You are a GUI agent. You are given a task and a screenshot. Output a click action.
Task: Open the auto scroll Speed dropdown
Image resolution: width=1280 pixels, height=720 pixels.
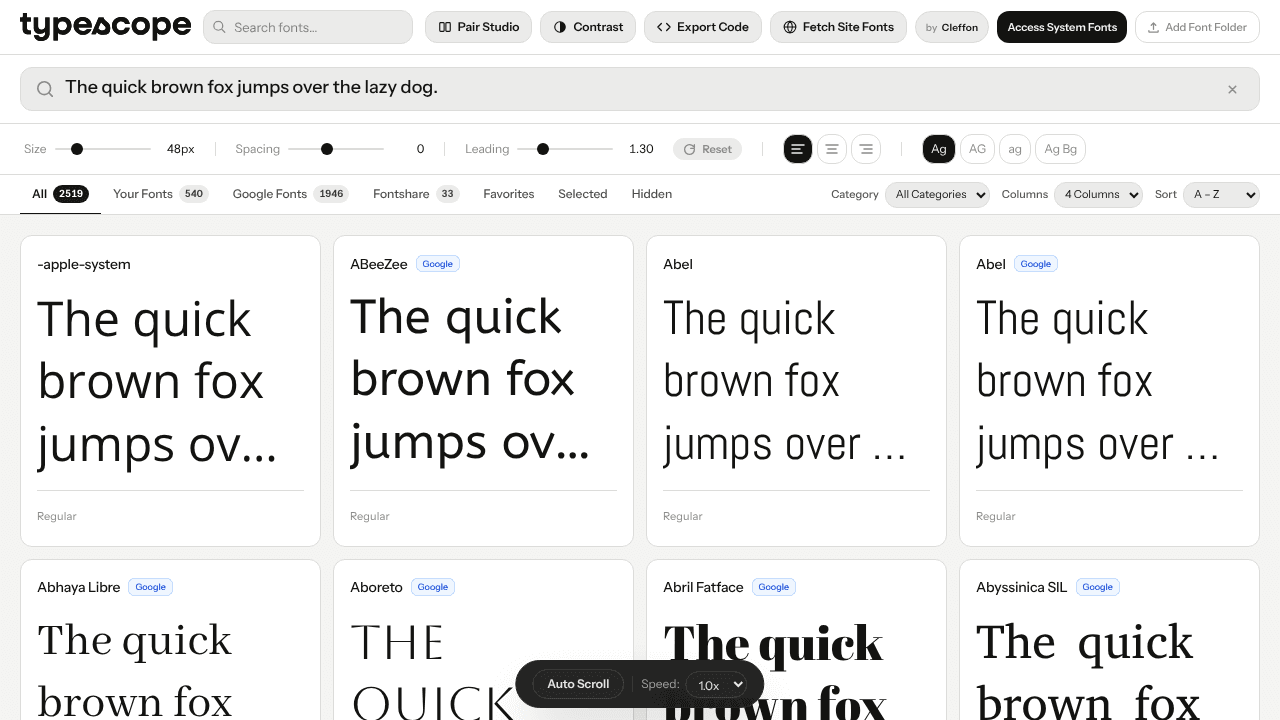(x=716, y=684)
